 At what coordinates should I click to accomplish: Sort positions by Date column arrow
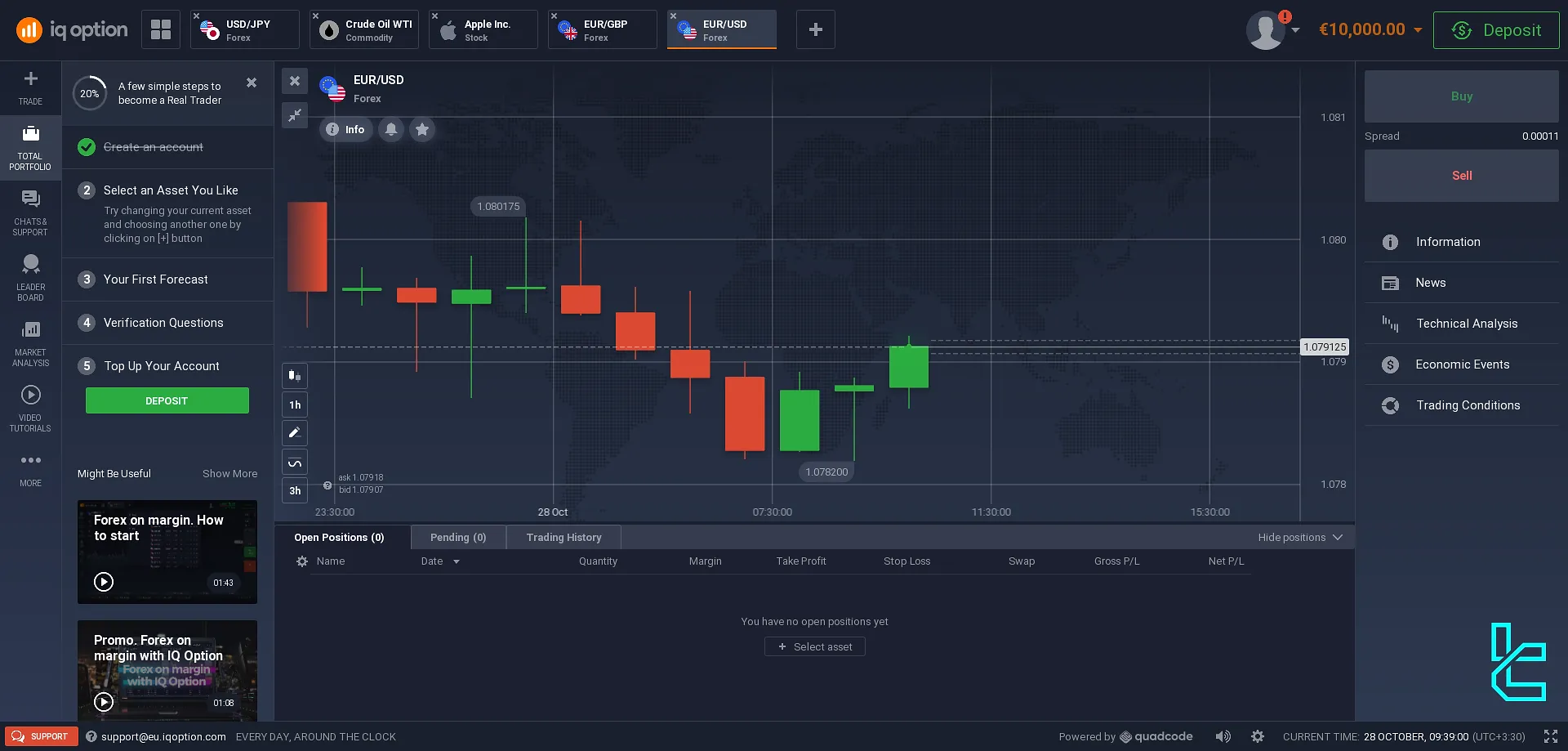point(457,561)
